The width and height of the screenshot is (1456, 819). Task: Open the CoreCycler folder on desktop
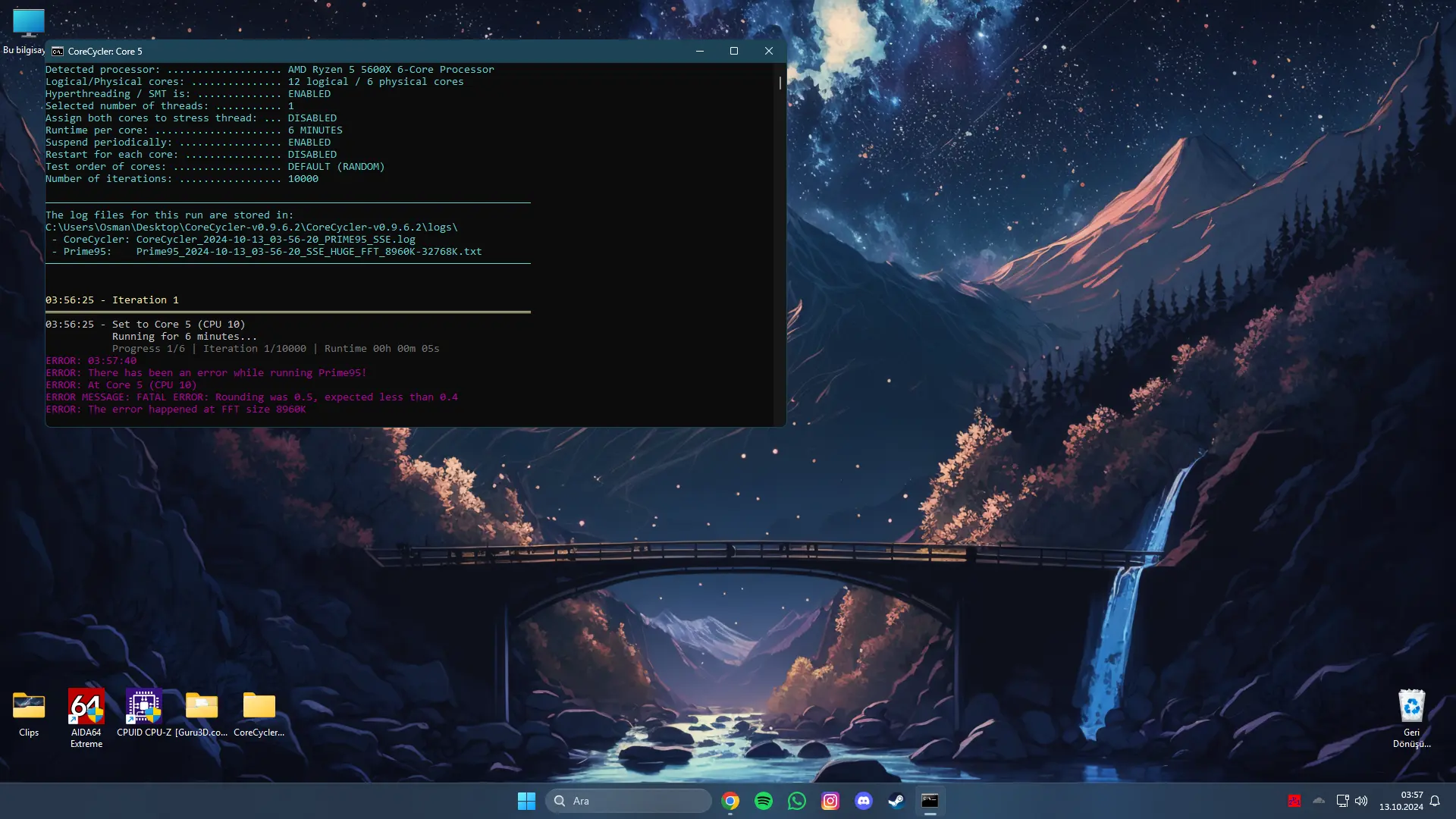pos(259,714)
